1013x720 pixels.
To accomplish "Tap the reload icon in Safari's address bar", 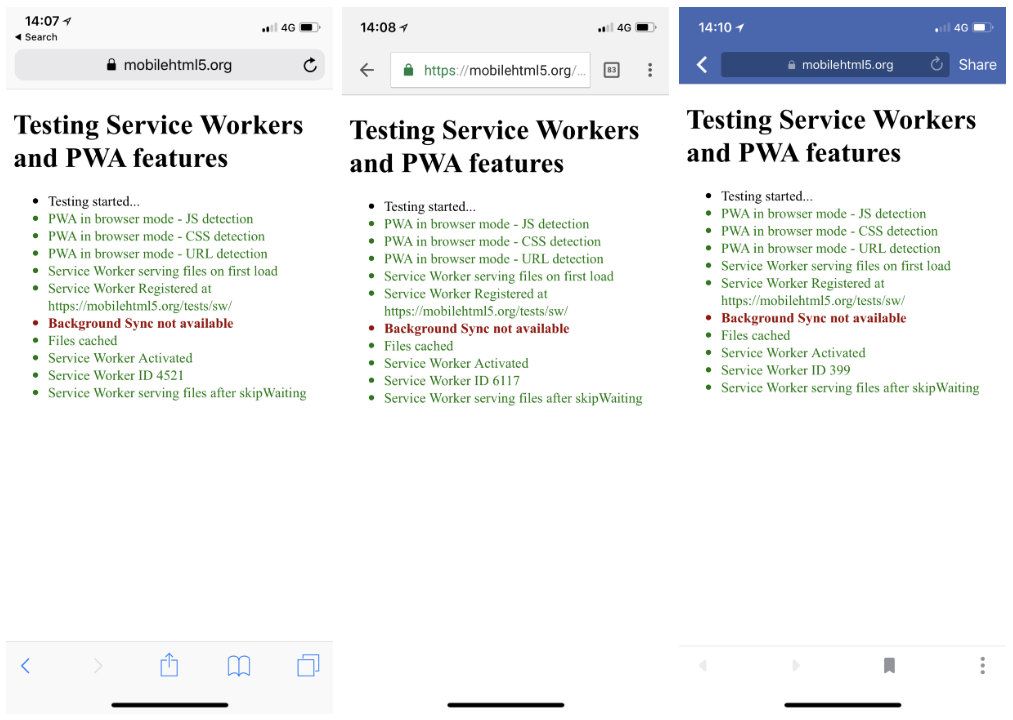I will tap(309, 65).
